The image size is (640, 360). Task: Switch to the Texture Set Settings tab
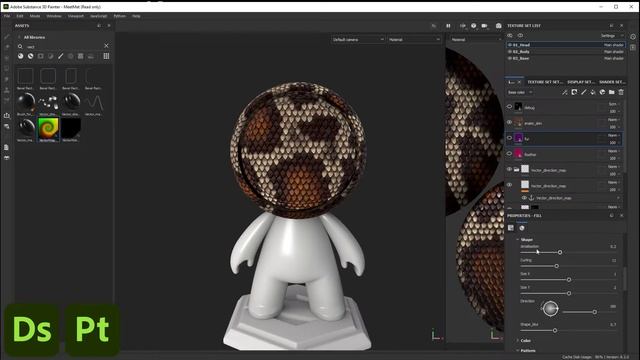[x=544, y=82]
